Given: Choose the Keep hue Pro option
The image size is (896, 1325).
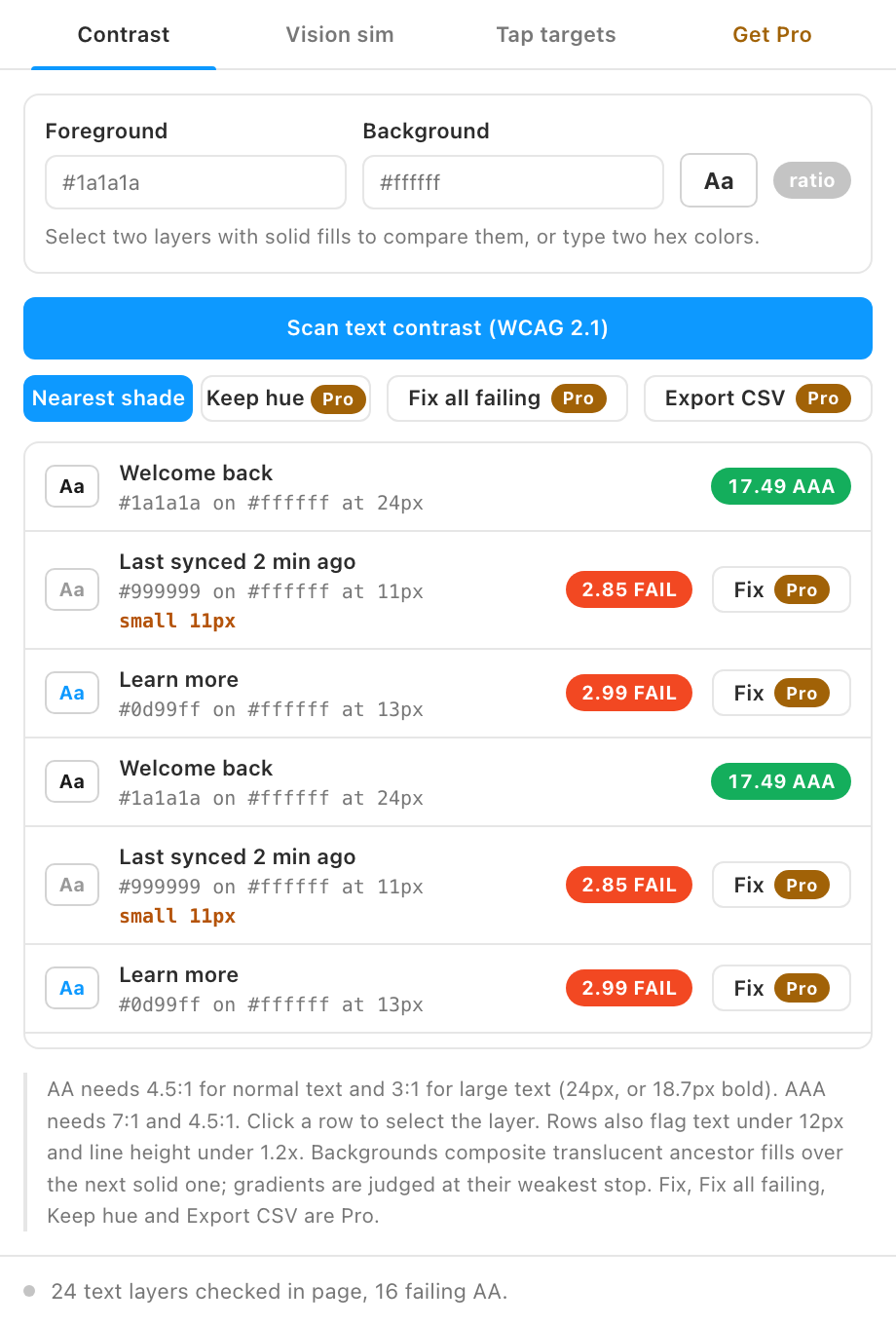Looking at the screenshot, I should pyautogui.click(x=285, y=398).
